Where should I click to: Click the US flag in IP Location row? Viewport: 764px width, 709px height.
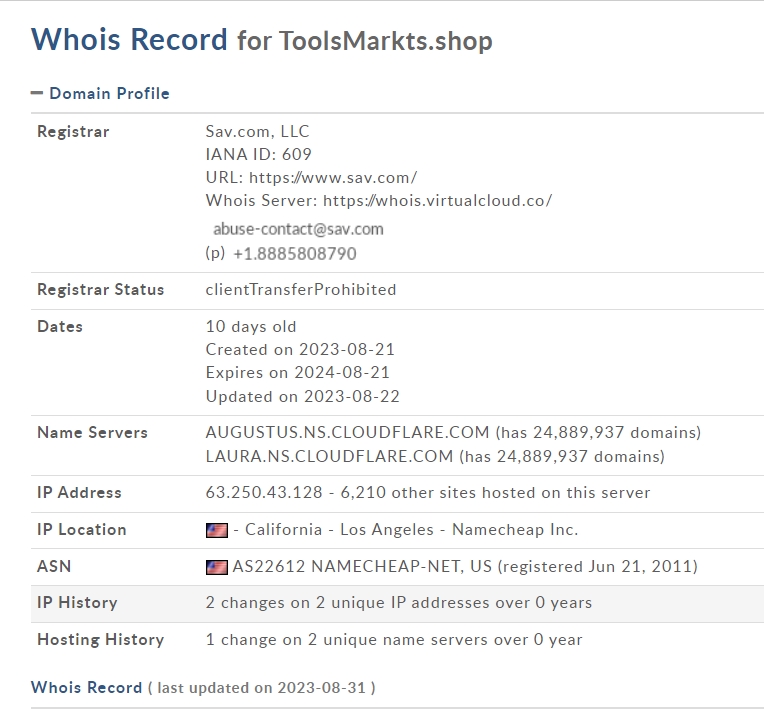click(x=216, y=530)
